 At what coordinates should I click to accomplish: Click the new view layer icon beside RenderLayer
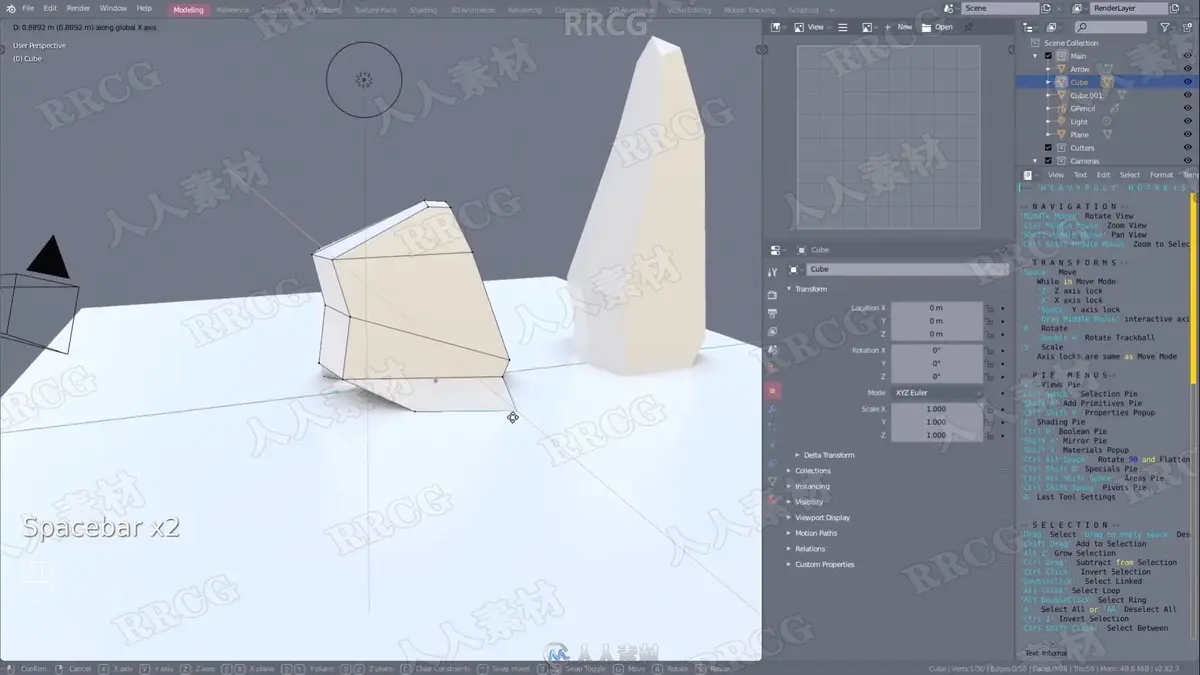click(x=1176, y=8)
